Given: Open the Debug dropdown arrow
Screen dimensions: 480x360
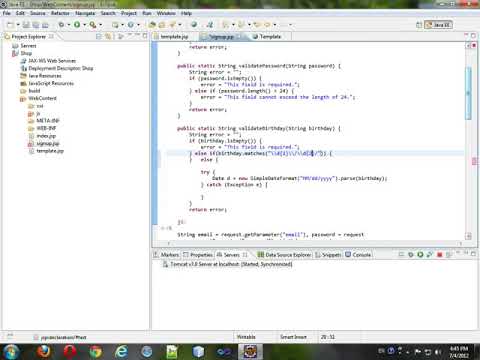Looking at the screenshot, I should 69,25.
